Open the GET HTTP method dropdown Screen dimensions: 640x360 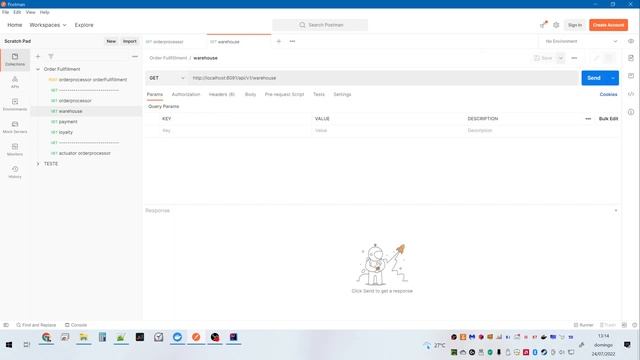tap(167, 78)
